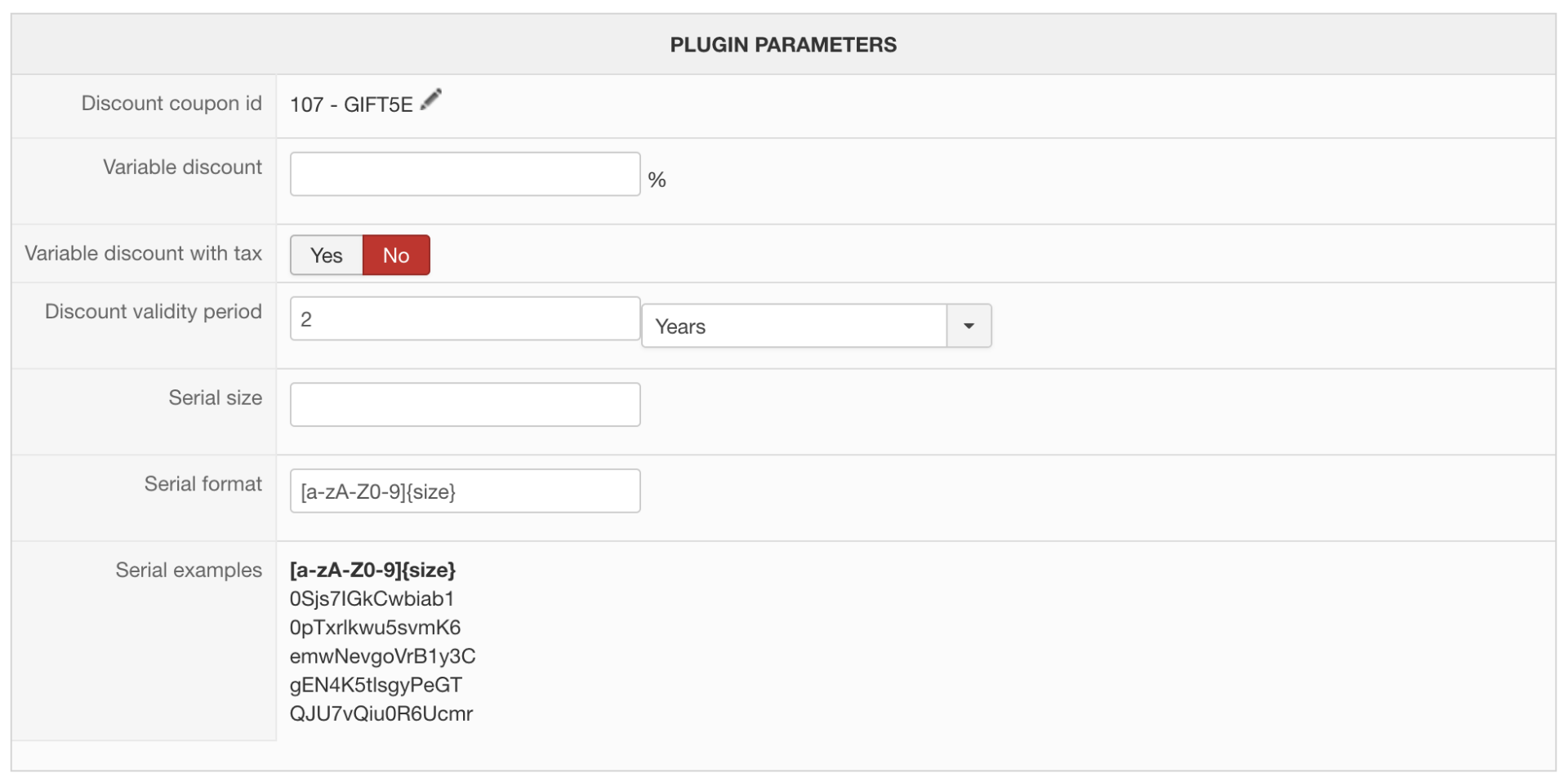Click serial example emwNevgoVrB1y3C
This screenshot has width=1568, height=782.
[x=382, y=656]
